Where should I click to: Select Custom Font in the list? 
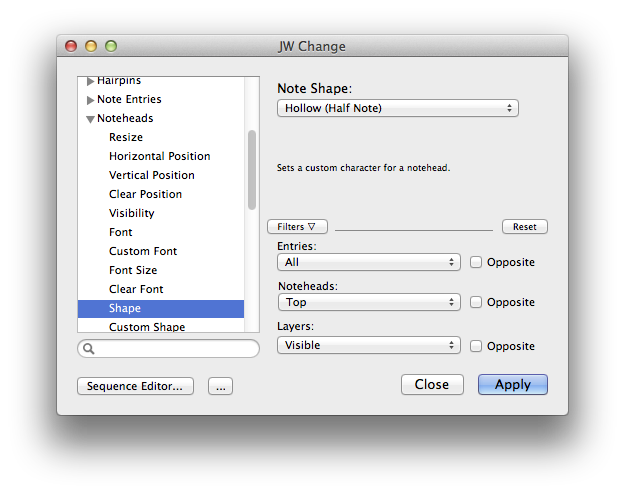143,251
